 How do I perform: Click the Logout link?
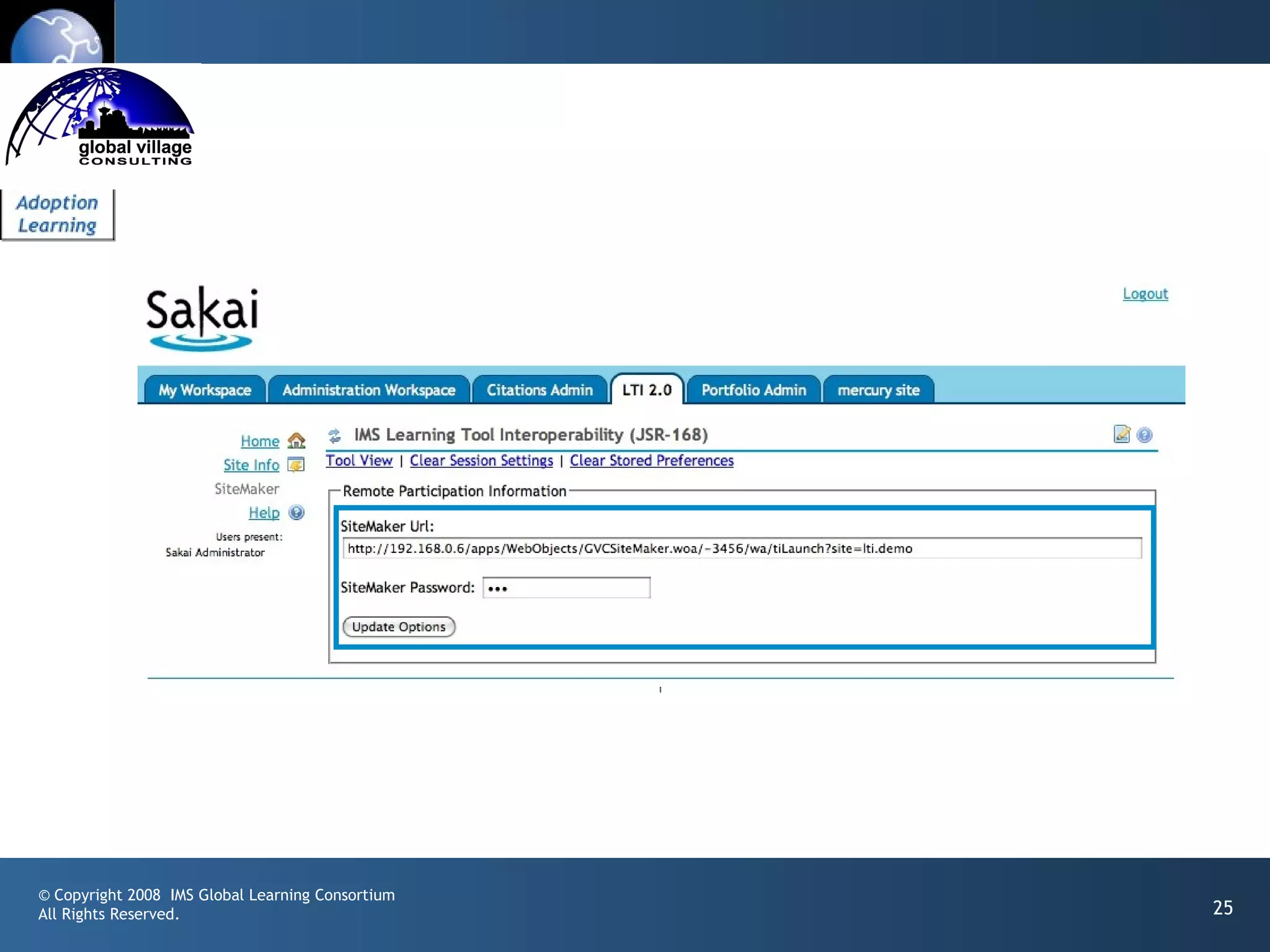pyautogui.click(x=1145, y=294)
